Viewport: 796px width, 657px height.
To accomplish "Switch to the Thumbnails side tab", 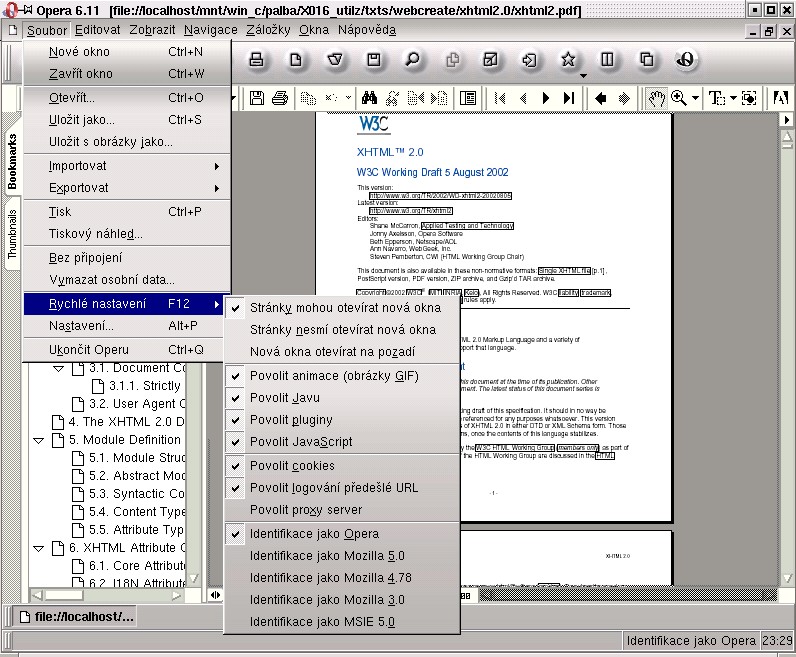I will [x=12, y=234].
